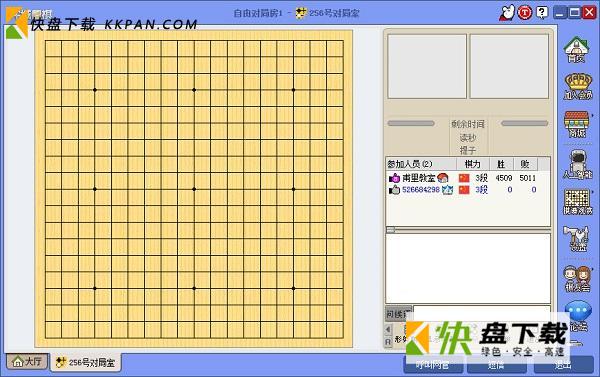The height and width of the screenshot is (377, 600).
Task: Click the left player avatar panel
Action: (x=427, y=66)
